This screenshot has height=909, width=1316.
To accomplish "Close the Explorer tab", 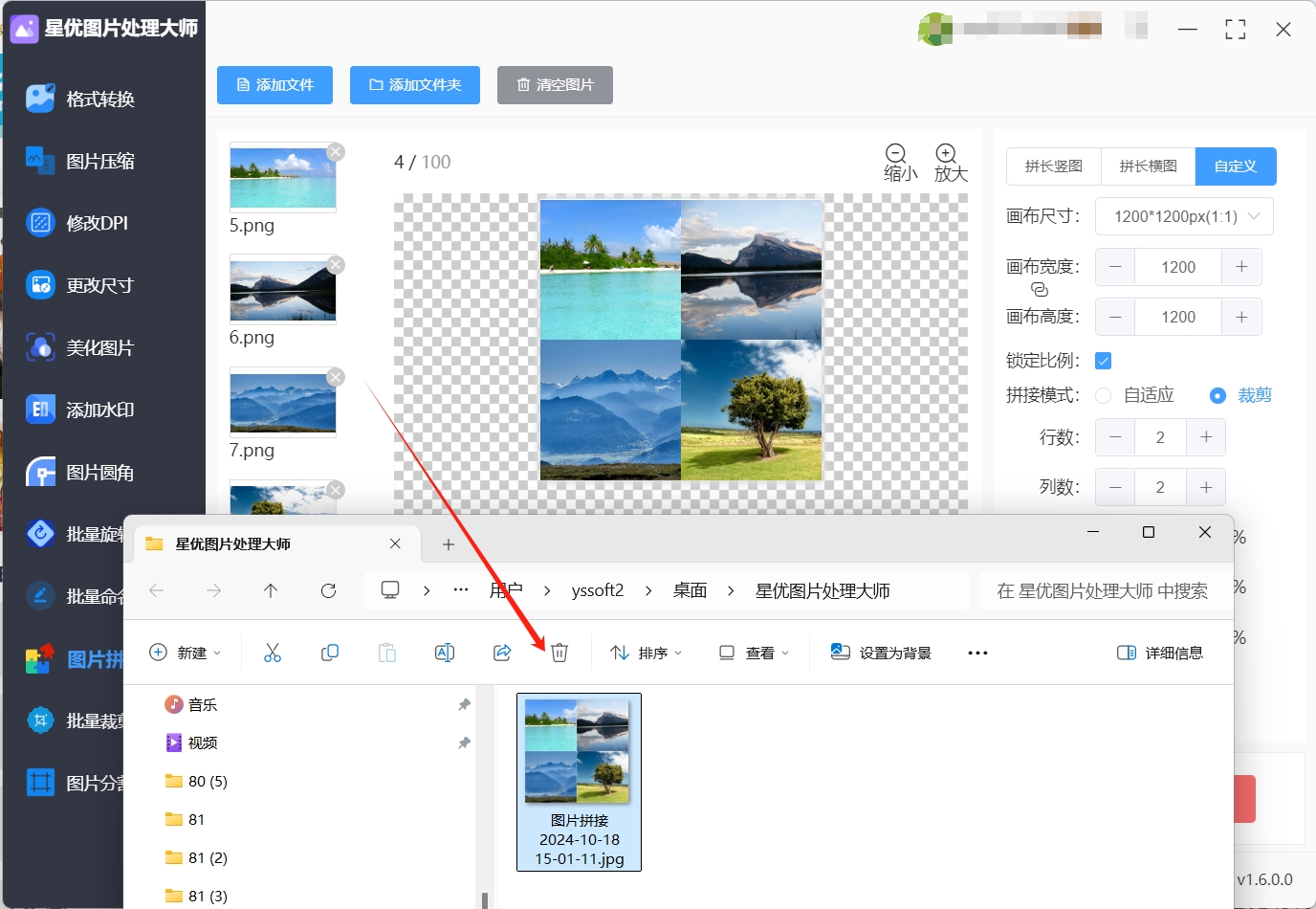I will pos(395,543).
